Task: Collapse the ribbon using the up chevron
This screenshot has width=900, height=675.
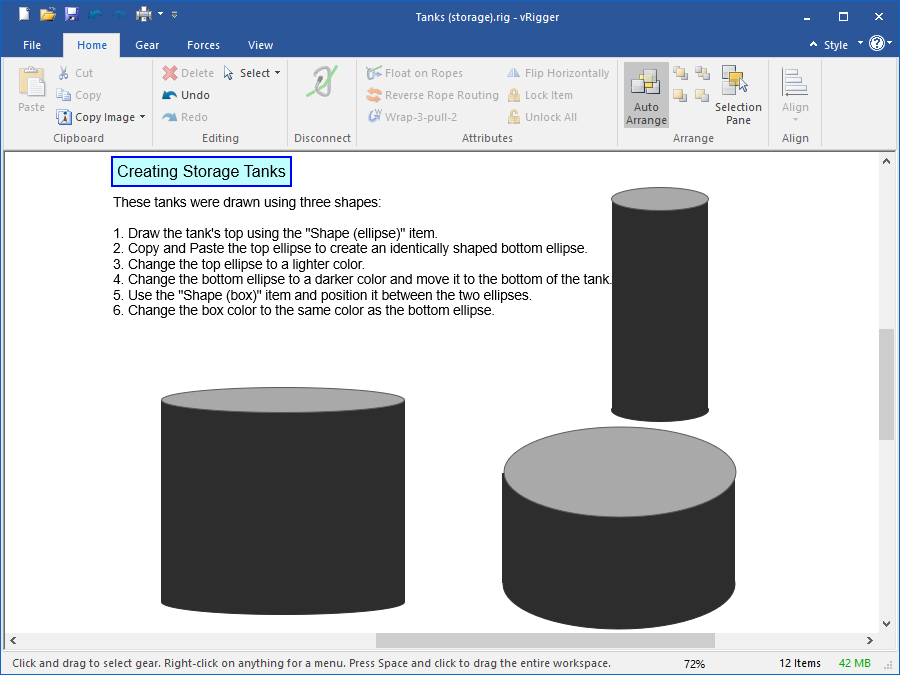Action: 814,45
